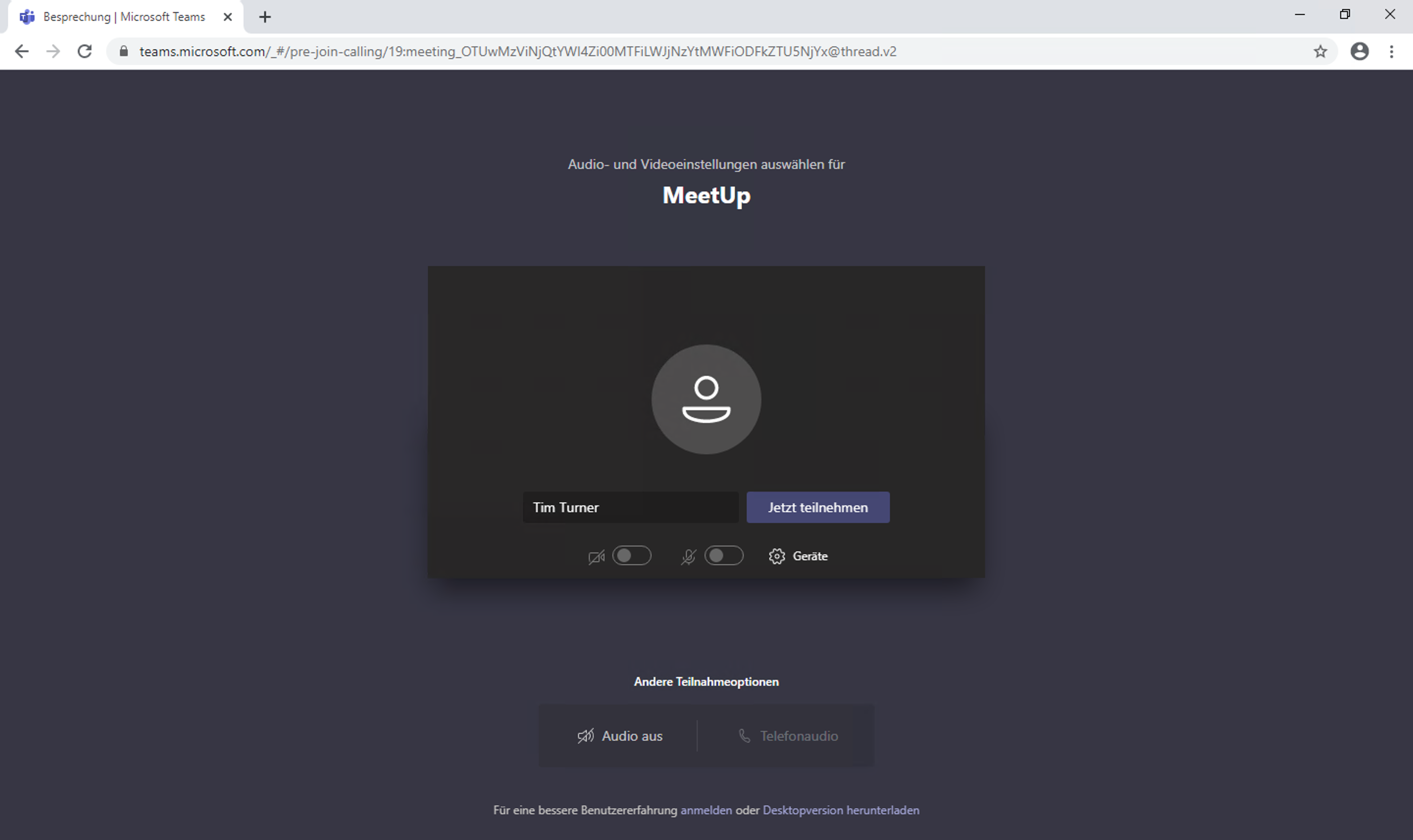The height and width of the screenshot is (840, 1413).
Task: Click the browser forward arrow
Action: (53, 52)
